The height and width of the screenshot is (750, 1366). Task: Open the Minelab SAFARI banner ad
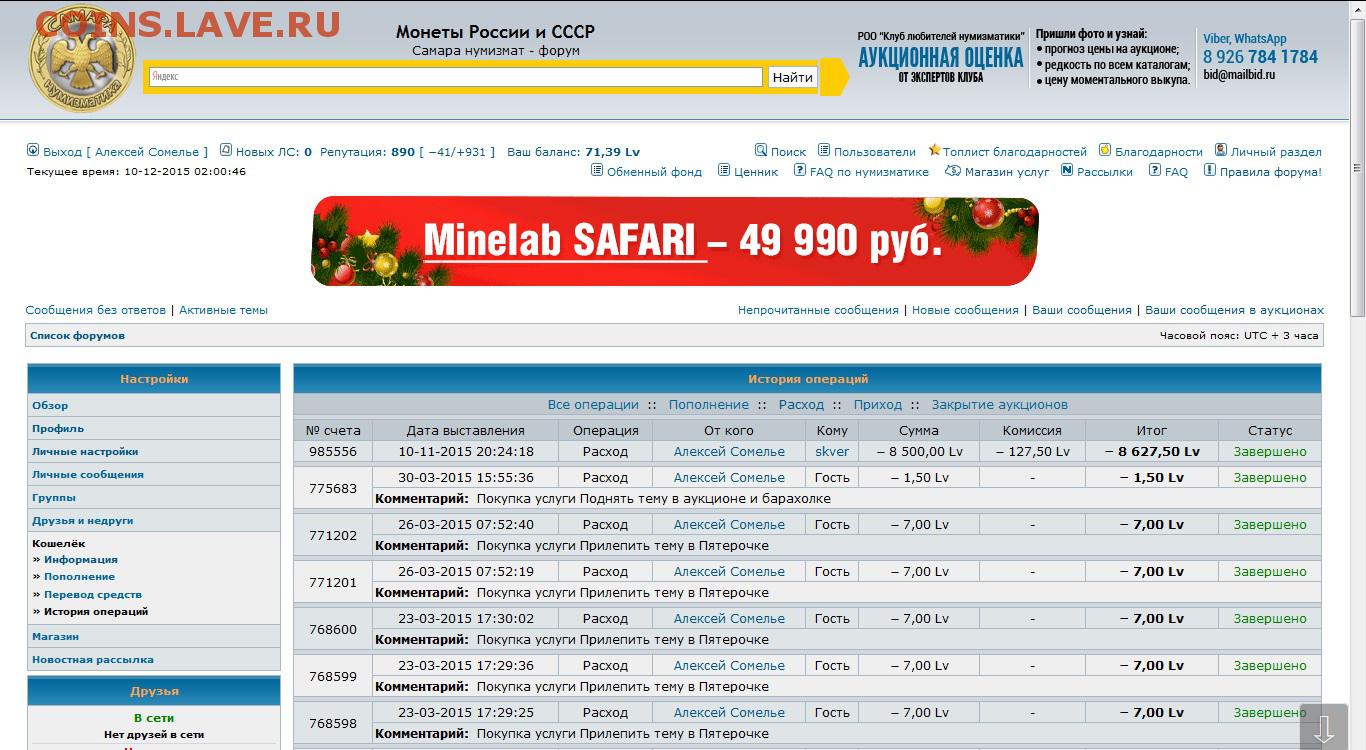[x=675, y=241]
